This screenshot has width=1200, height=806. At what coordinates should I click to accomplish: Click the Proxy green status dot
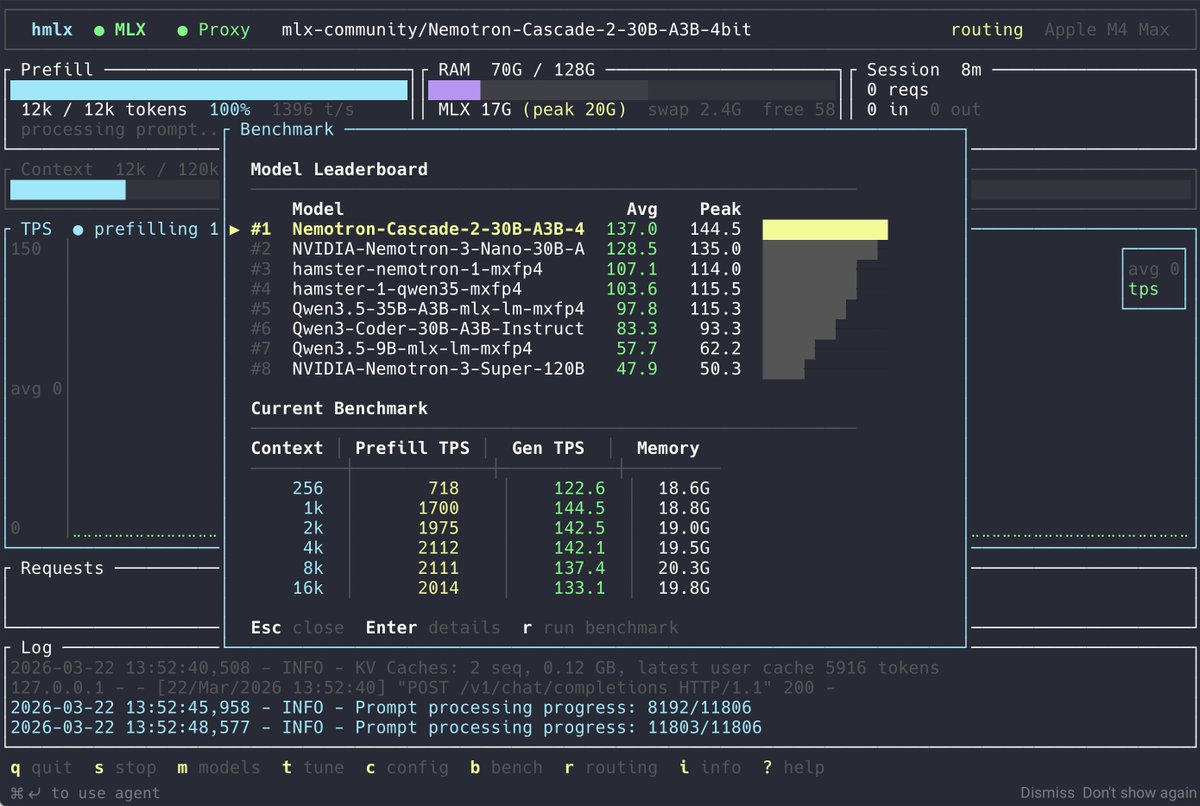tap(182, 30)
